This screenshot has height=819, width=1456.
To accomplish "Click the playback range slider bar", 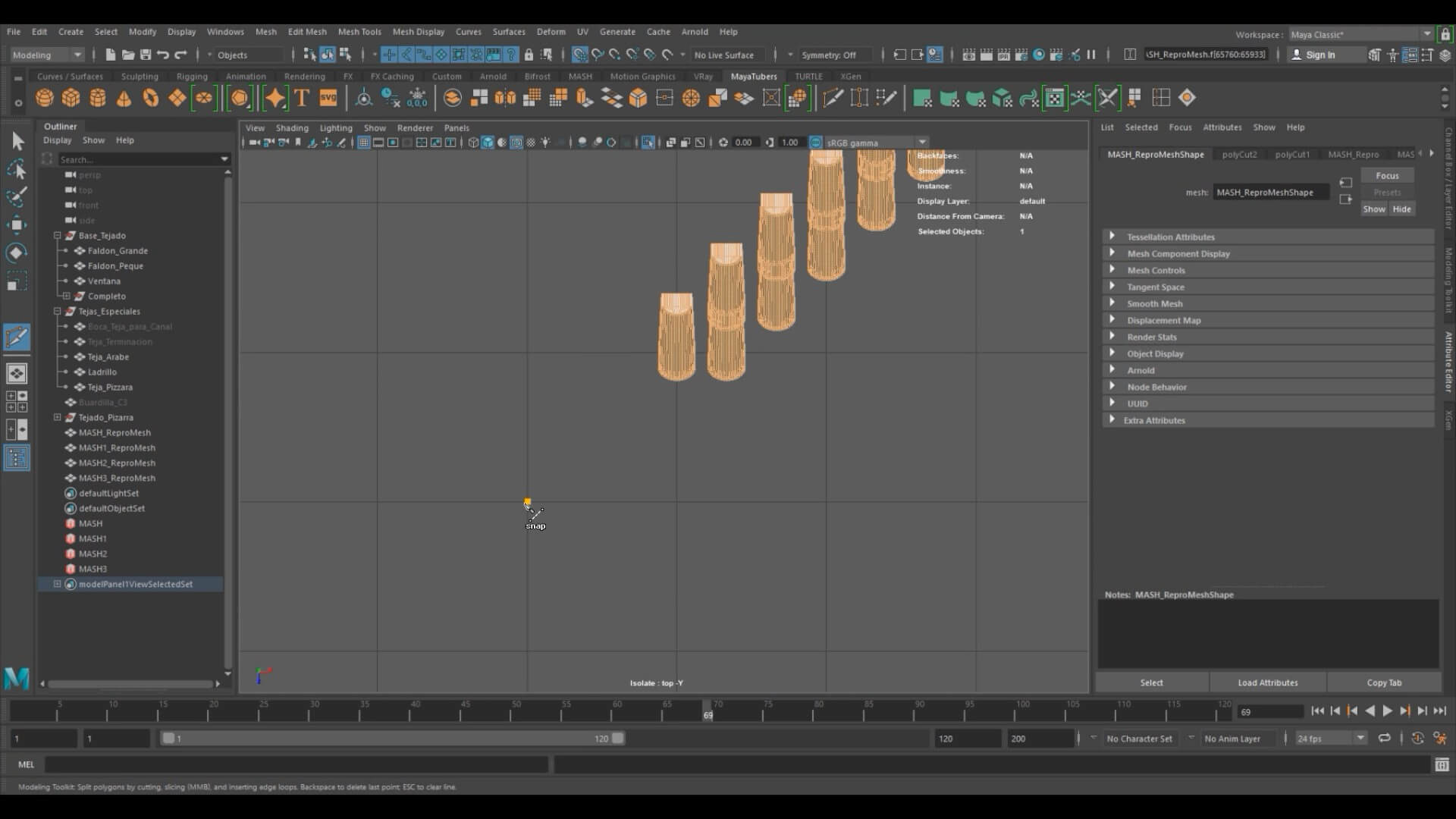I will pos(392,739).
